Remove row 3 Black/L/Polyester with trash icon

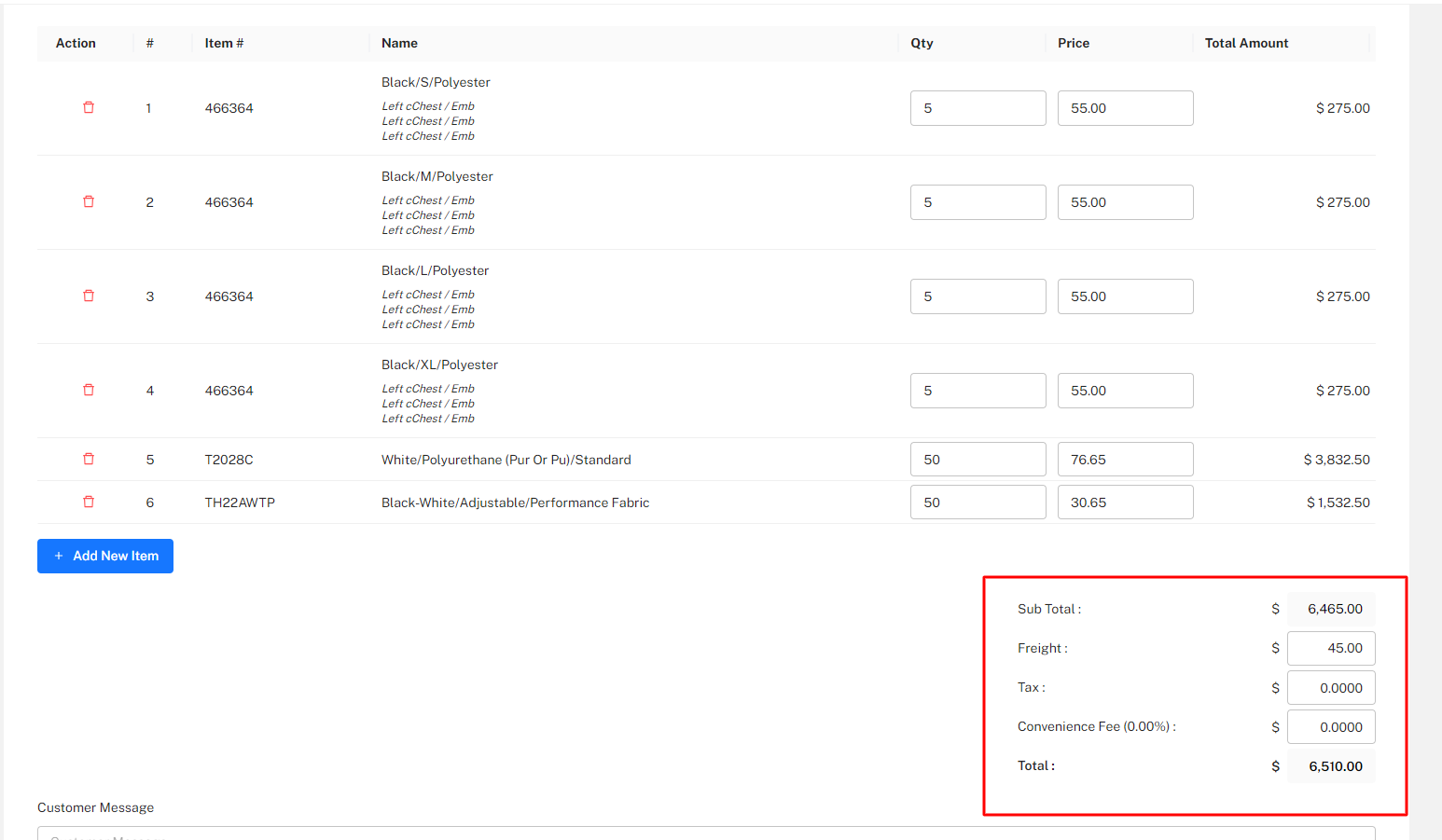click(89, 296)
